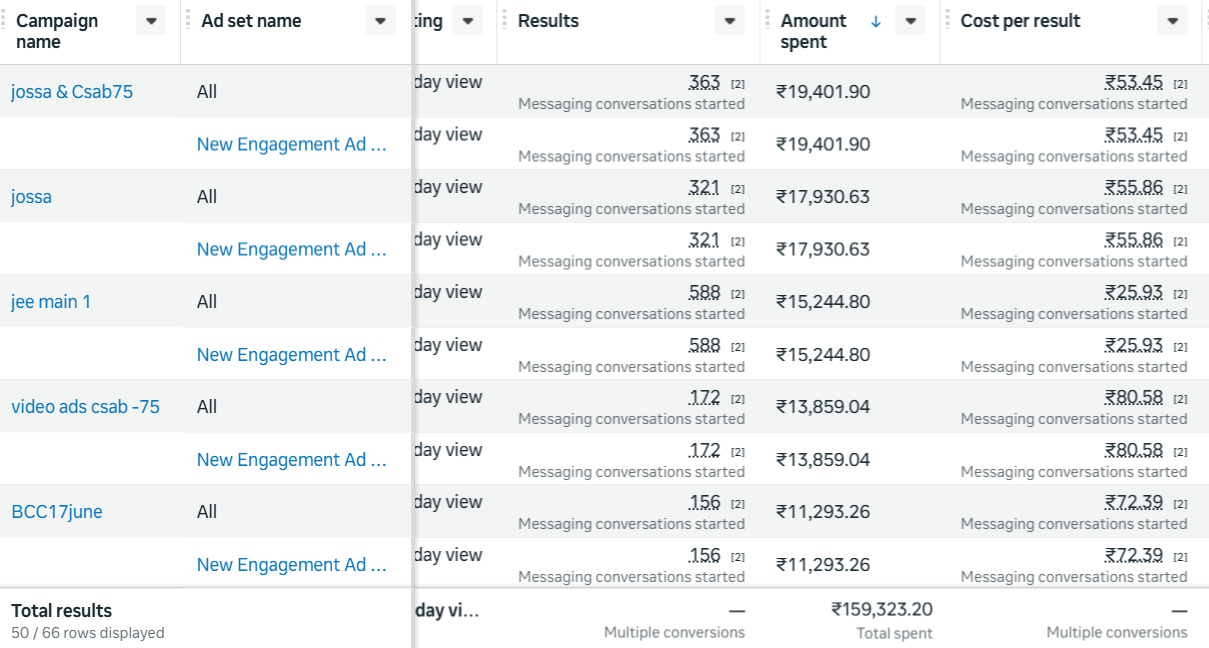1209x648 pixels.
Task: Click drag handle beside Cost per result header
Action: (x=948, y=20)
